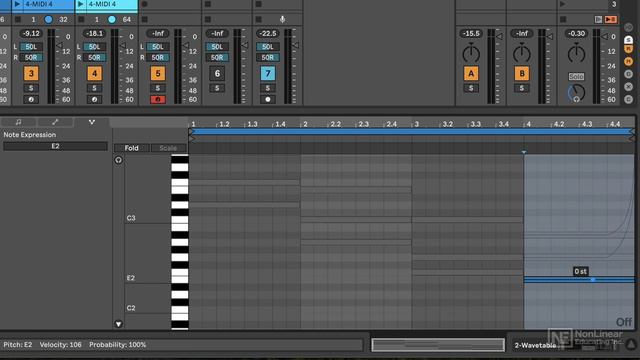
Task: Click empty clip slot stop square on track 7
Action: [258, 4]
